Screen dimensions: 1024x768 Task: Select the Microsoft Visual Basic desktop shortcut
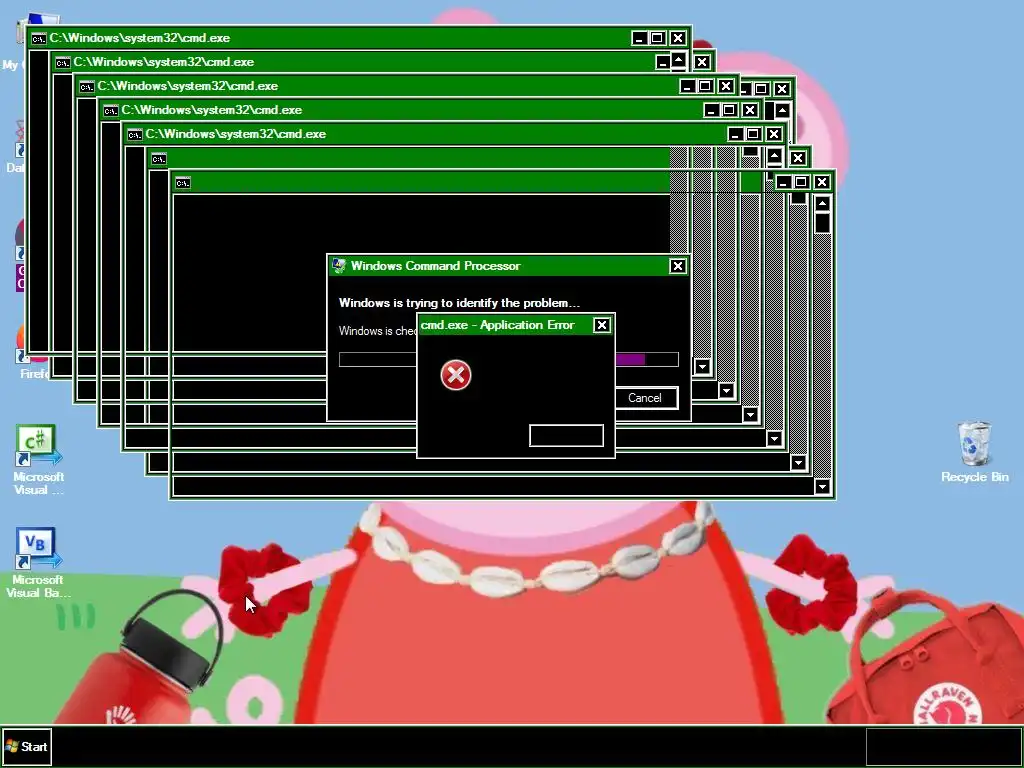(x=38, y=563)
